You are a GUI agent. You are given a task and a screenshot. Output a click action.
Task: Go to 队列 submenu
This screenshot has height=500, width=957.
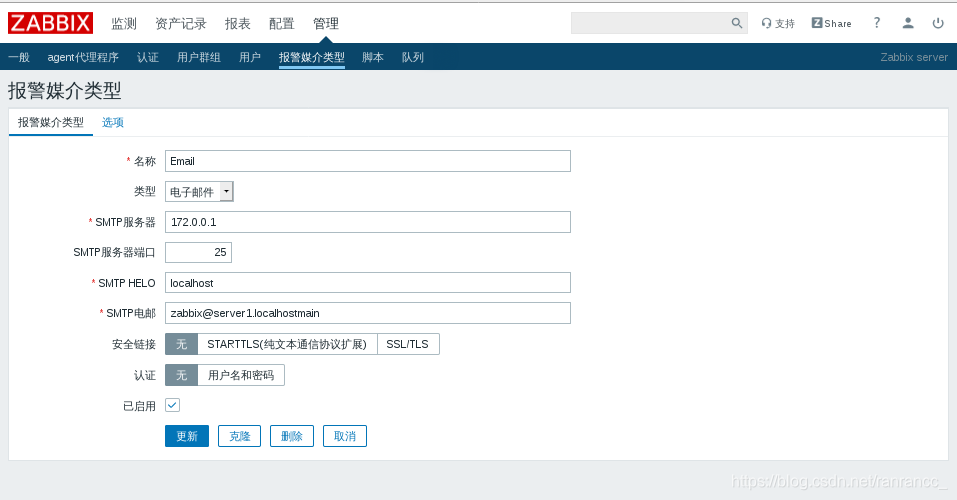point(413,57)
